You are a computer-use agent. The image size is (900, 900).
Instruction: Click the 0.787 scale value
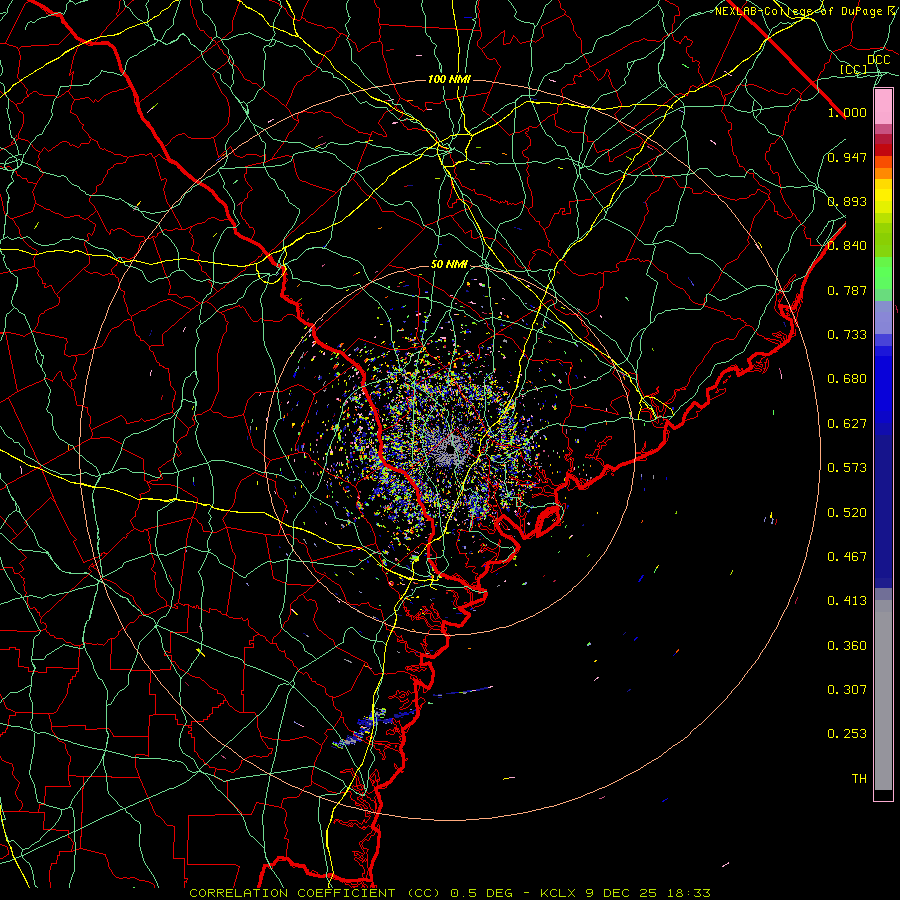click(847, 290)
